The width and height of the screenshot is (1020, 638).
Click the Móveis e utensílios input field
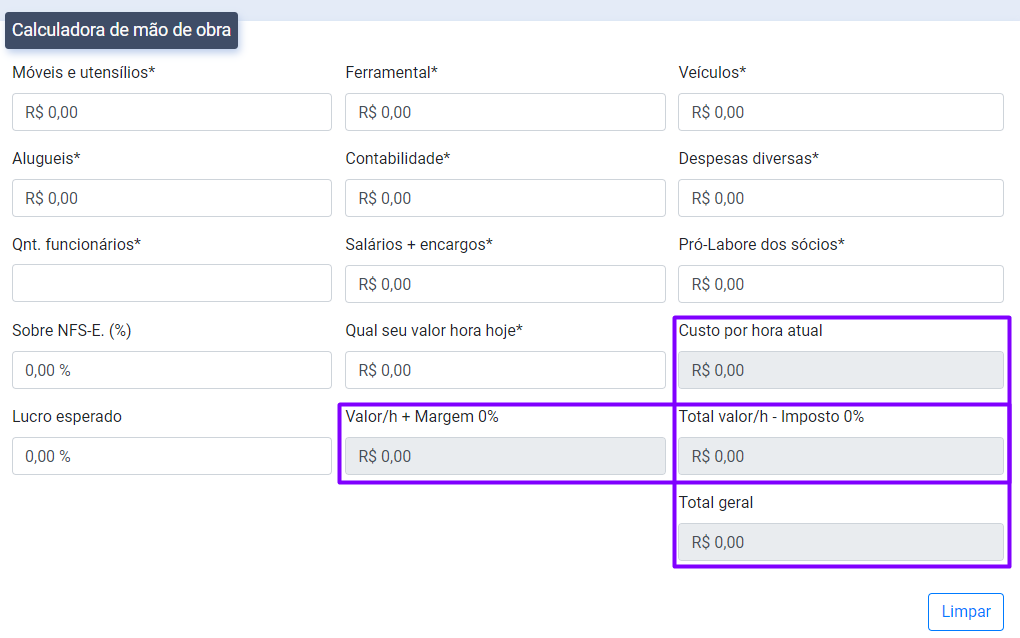[171, 112]
